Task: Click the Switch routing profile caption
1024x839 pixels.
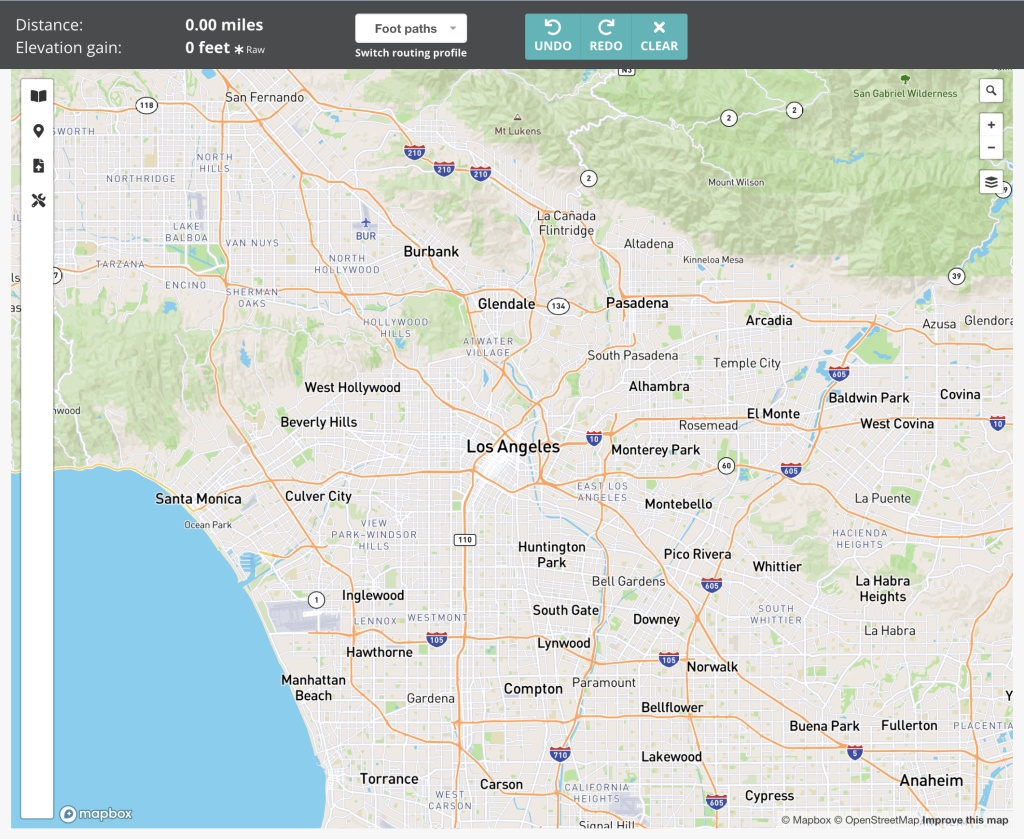Action: click(x=411, y=53)
